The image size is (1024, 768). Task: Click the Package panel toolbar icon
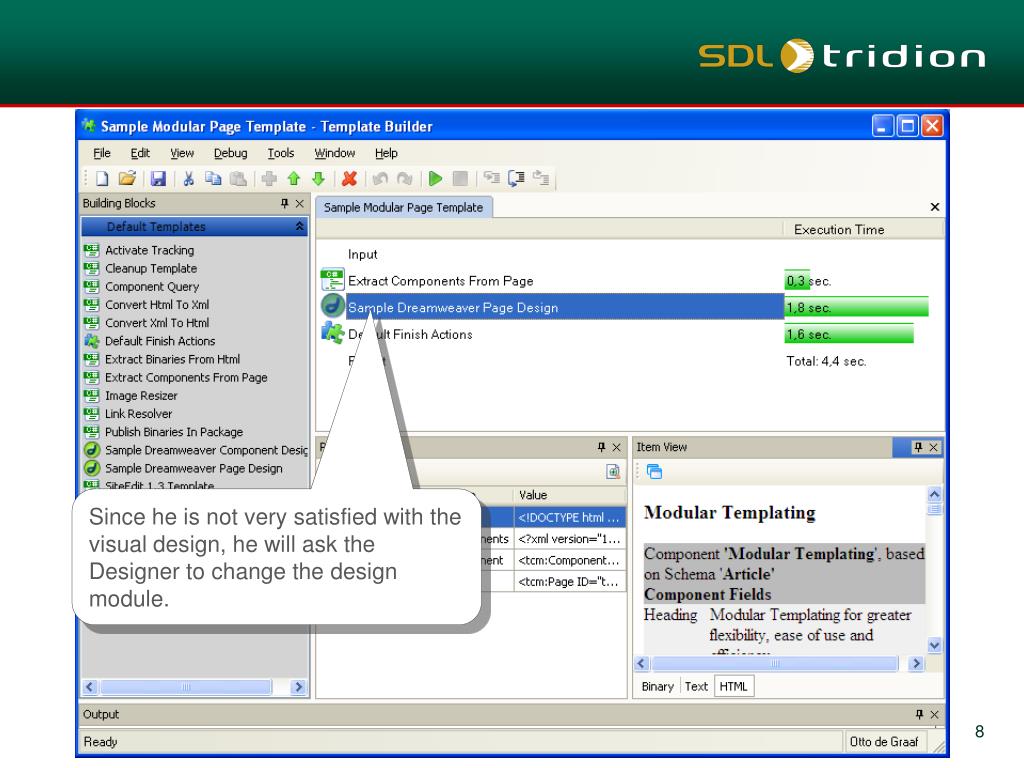613,472
